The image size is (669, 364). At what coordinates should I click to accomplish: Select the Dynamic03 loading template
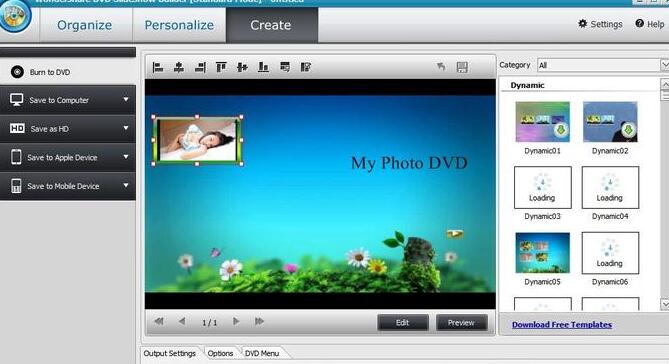coord(542,187)
